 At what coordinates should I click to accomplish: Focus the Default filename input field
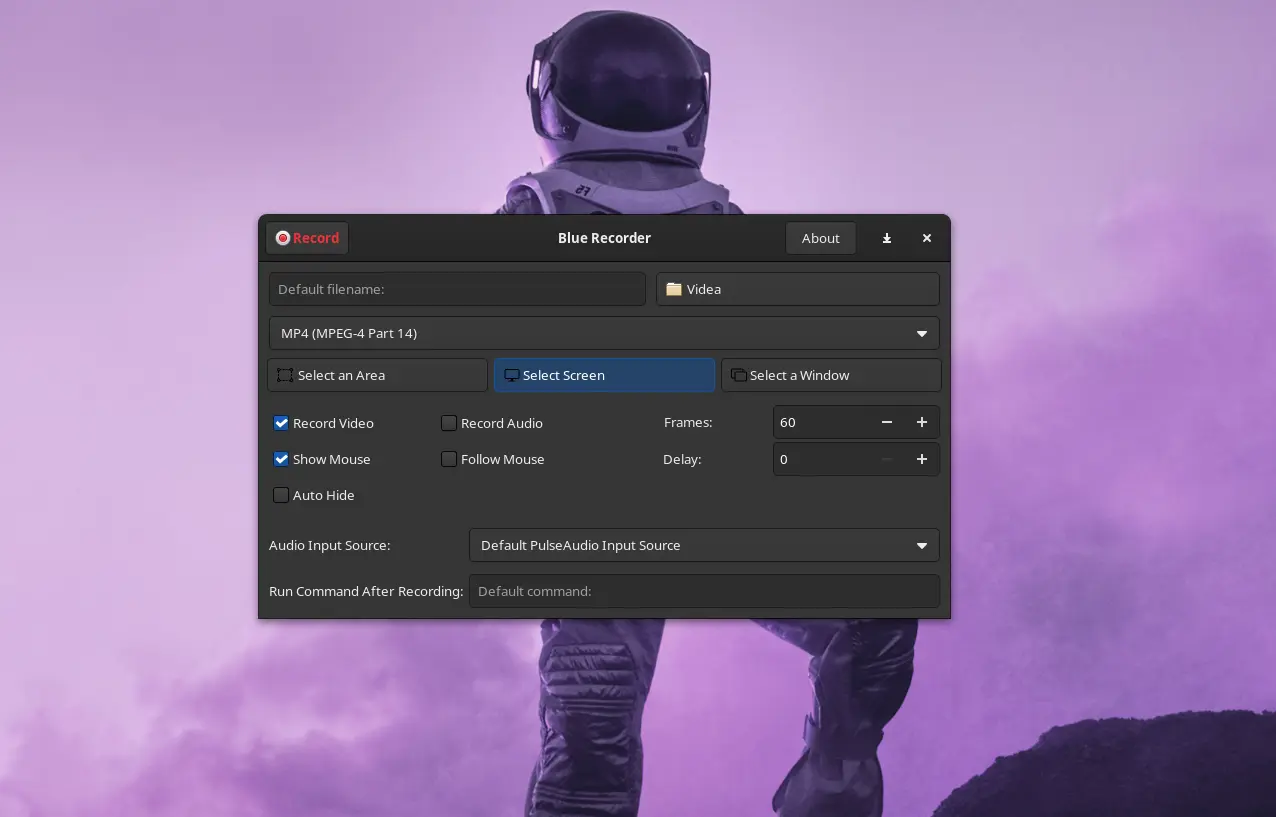coord(457,289)
